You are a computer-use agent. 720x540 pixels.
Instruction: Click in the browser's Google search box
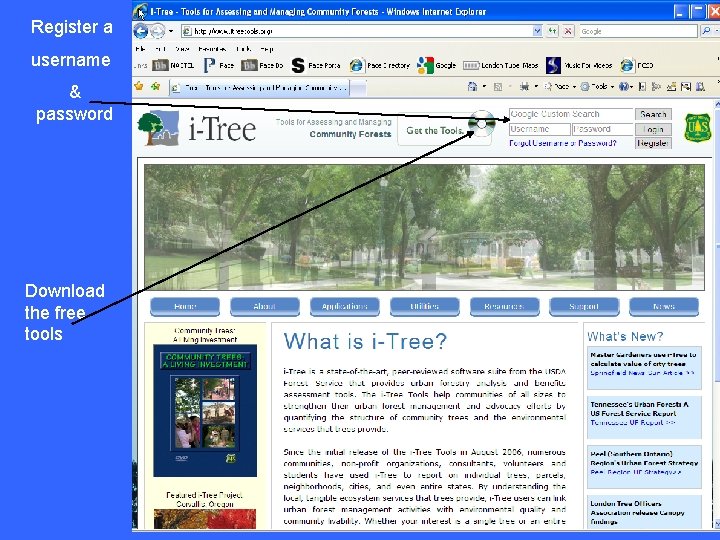pyautogui.click(x=638, y=31)
